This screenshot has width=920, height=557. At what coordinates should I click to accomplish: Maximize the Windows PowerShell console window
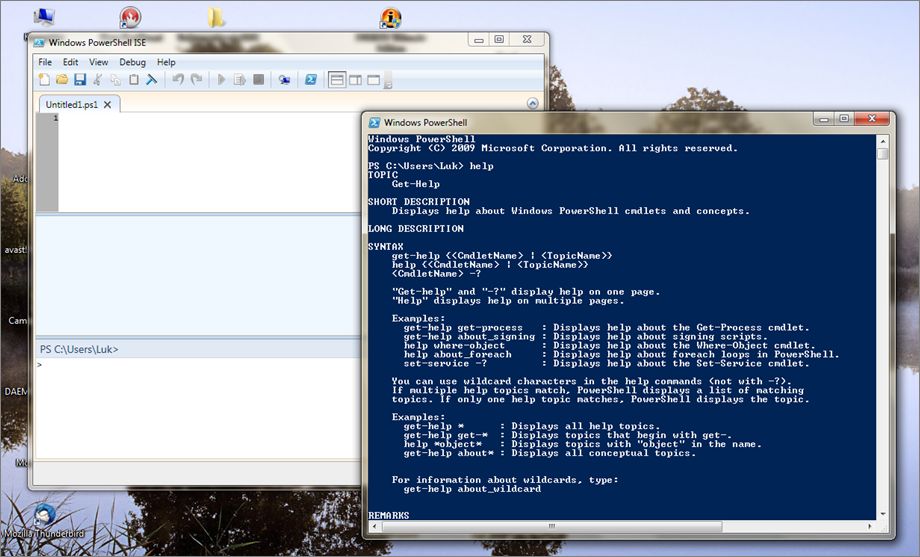click(x=844, y=119)
